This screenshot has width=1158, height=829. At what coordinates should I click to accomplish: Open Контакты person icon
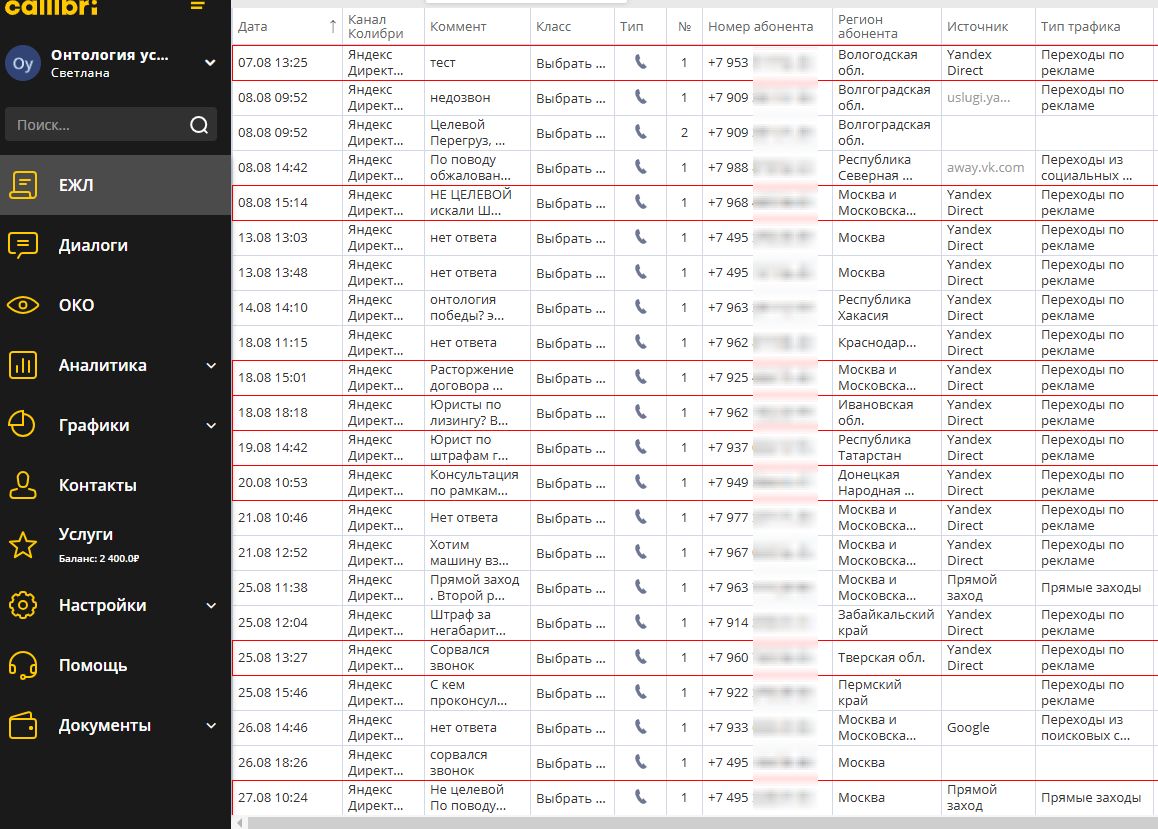(x=23, y=485)
